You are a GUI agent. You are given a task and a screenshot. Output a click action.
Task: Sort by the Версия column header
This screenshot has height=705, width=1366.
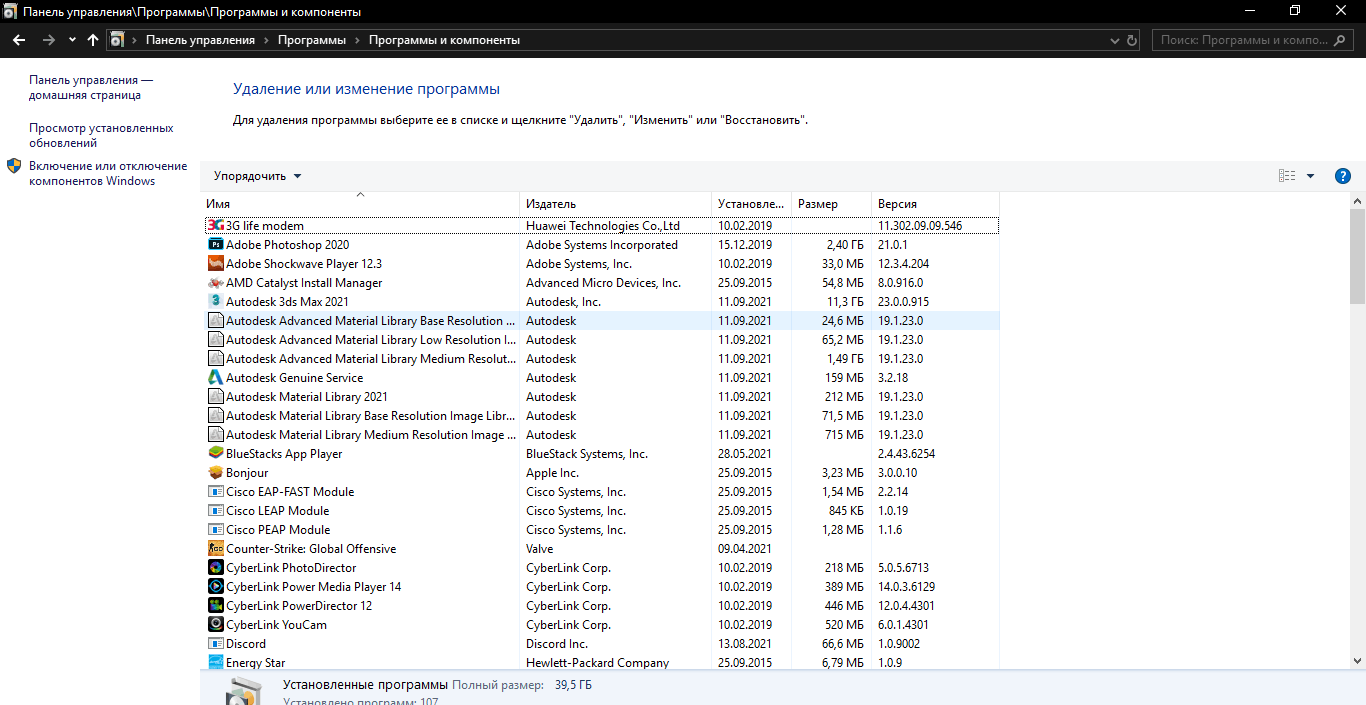pos(935,204)
